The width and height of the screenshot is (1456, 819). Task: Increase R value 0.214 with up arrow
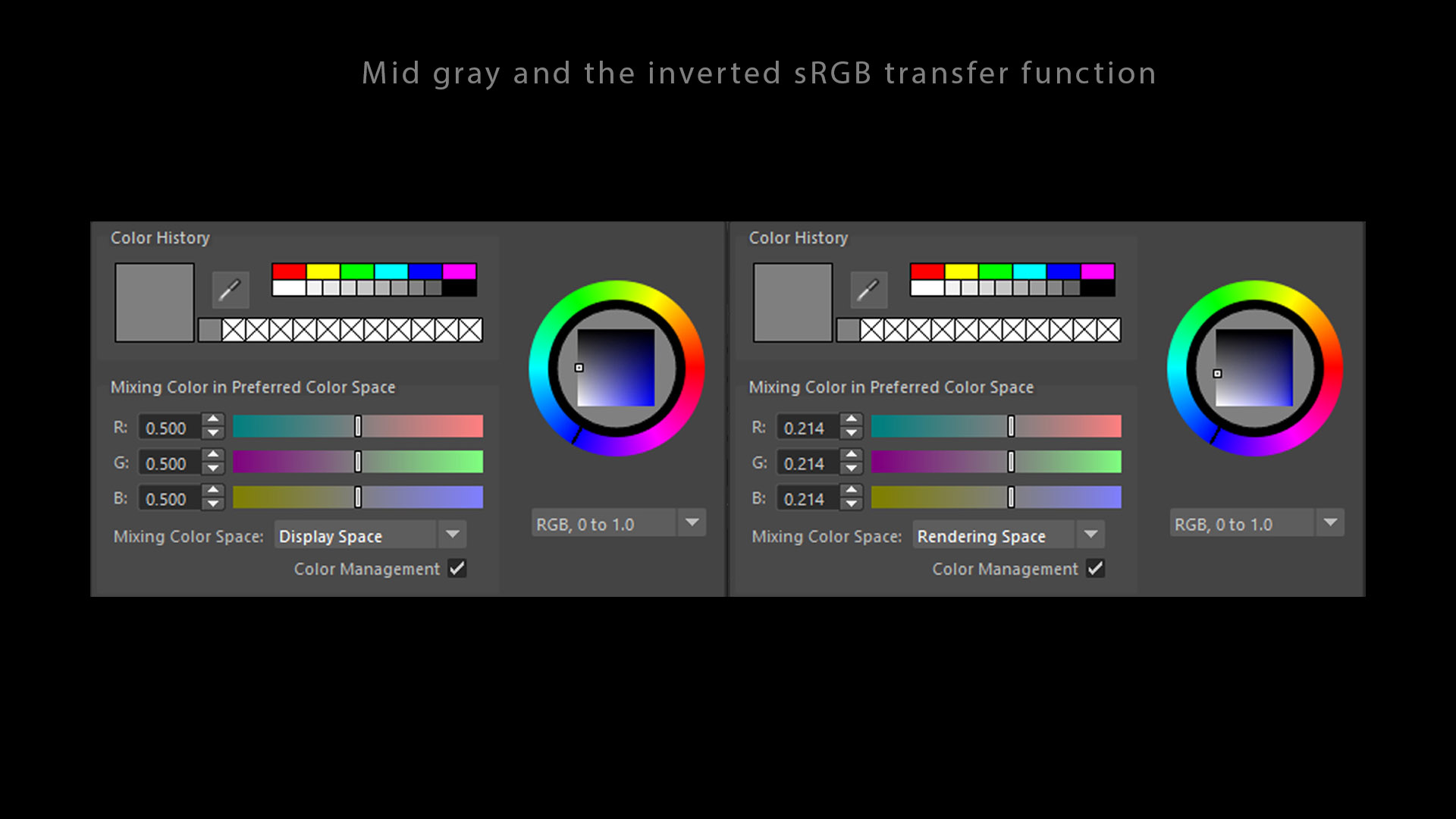point(852,419)
